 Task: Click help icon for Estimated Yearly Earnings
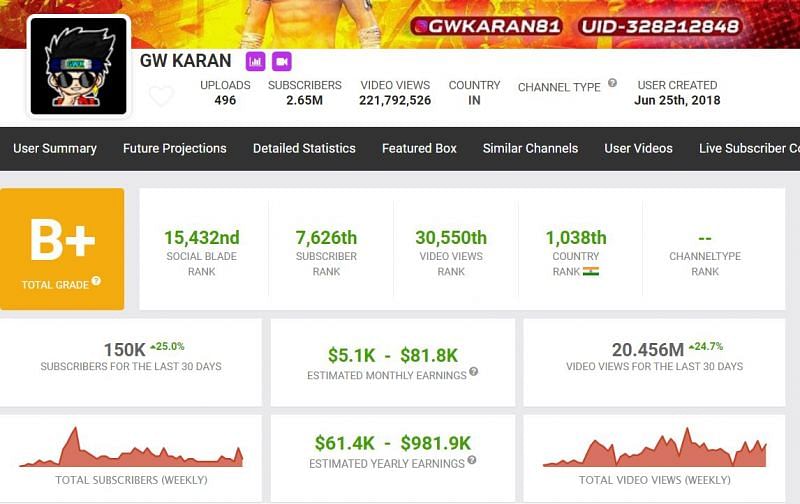[x=471, y=461]
